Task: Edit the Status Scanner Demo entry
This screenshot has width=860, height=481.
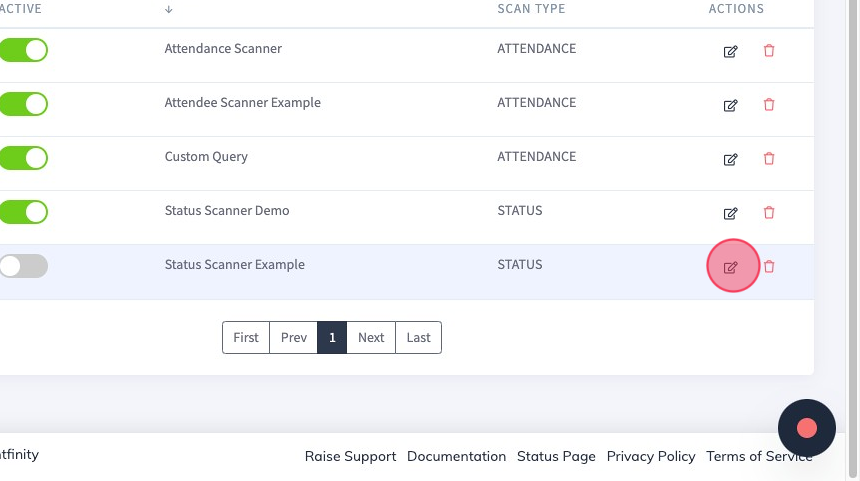Action: (x=730, y=213)
